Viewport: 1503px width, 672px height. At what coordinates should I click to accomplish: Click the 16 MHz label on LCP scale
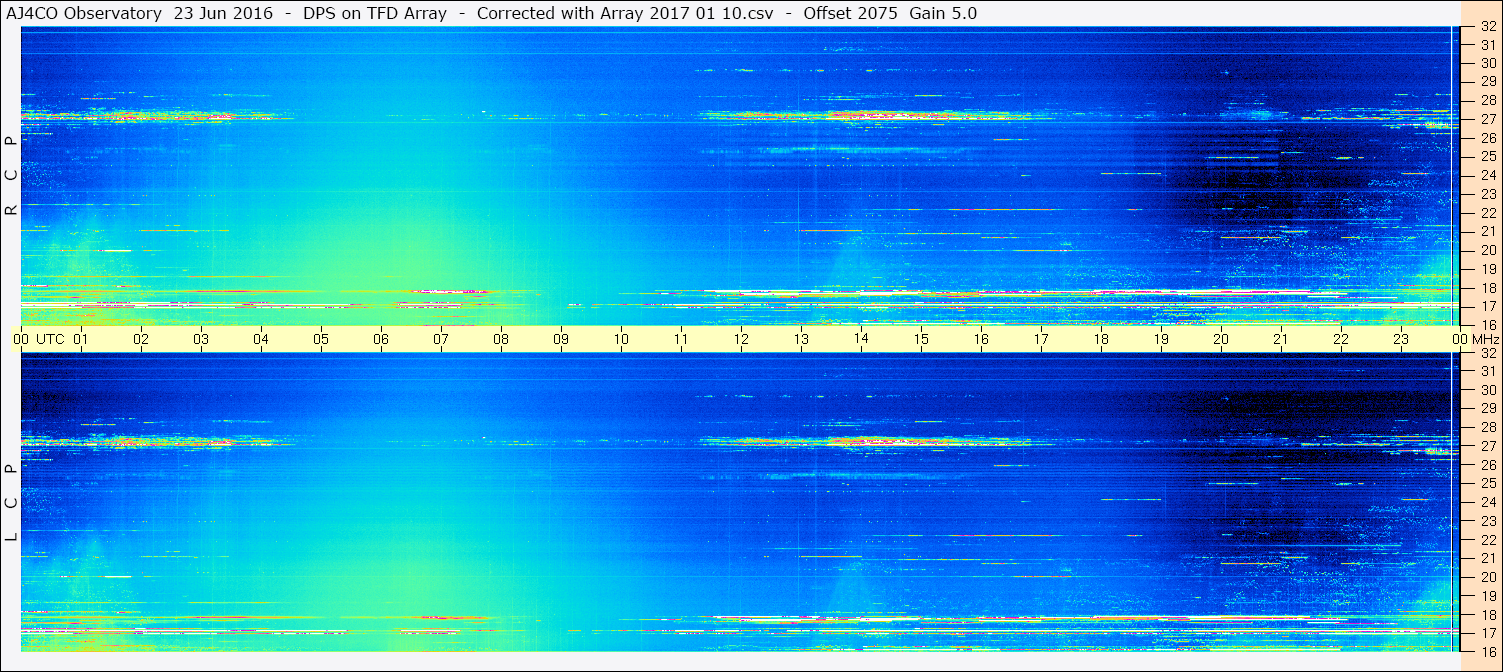coord(1488,651)
